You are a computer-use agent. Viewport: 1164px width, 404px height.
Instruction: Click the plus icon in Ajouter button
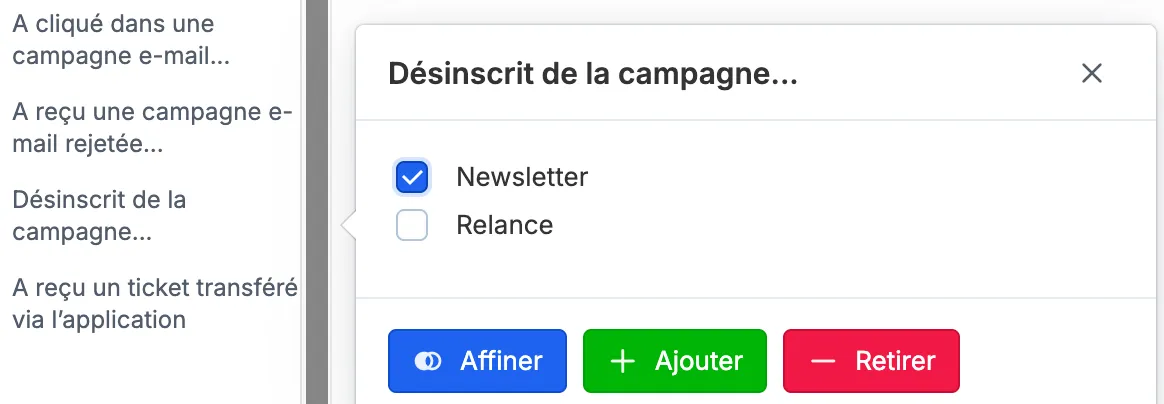point(622,361)
